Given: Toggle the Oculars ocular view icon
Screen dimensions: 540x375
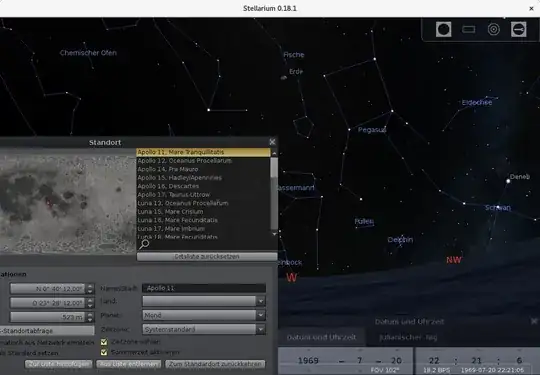Looking at the screenshot, I should [x=443, y=29].
